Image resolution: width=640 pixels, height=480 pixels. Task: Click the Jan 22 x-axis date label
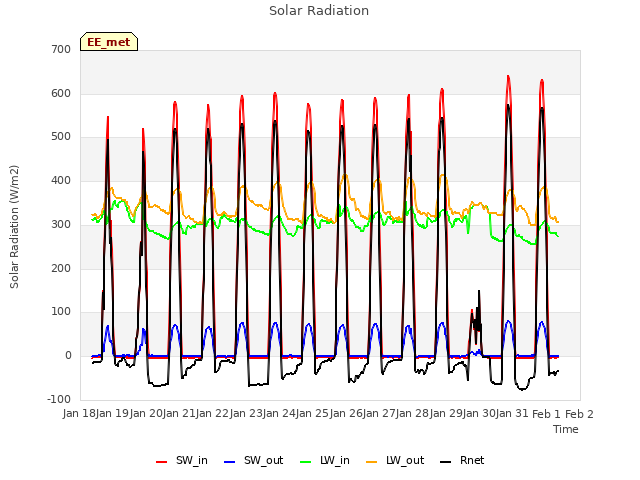212,414
